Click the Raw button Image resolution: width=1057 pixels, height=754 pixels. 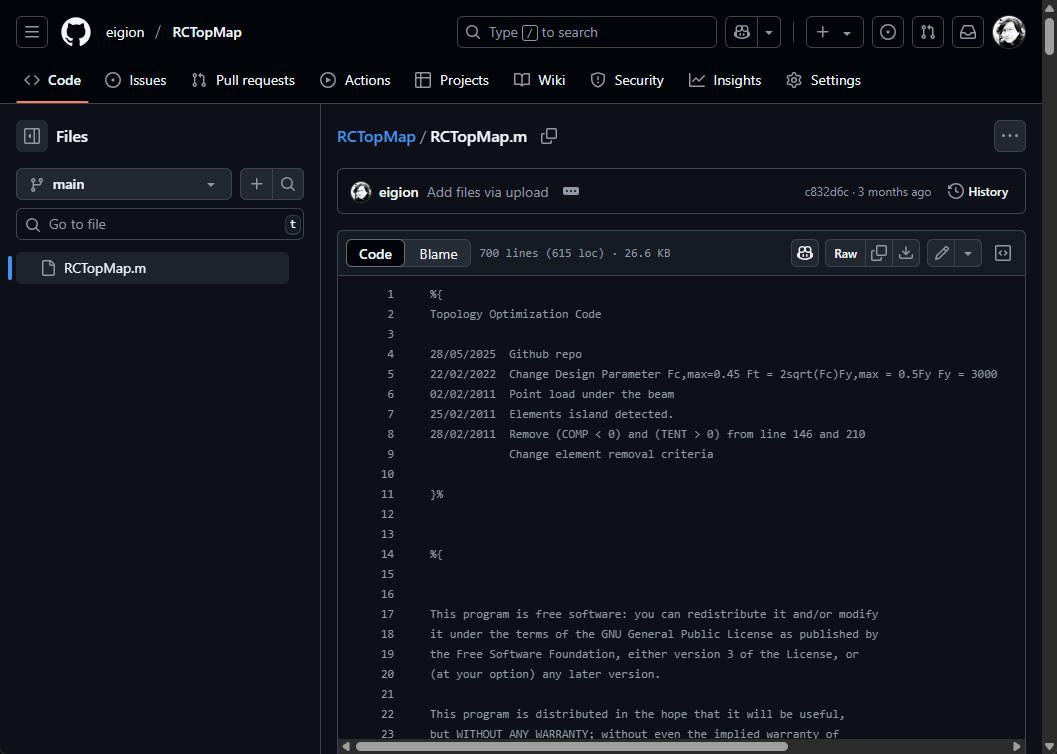(845, 253)
